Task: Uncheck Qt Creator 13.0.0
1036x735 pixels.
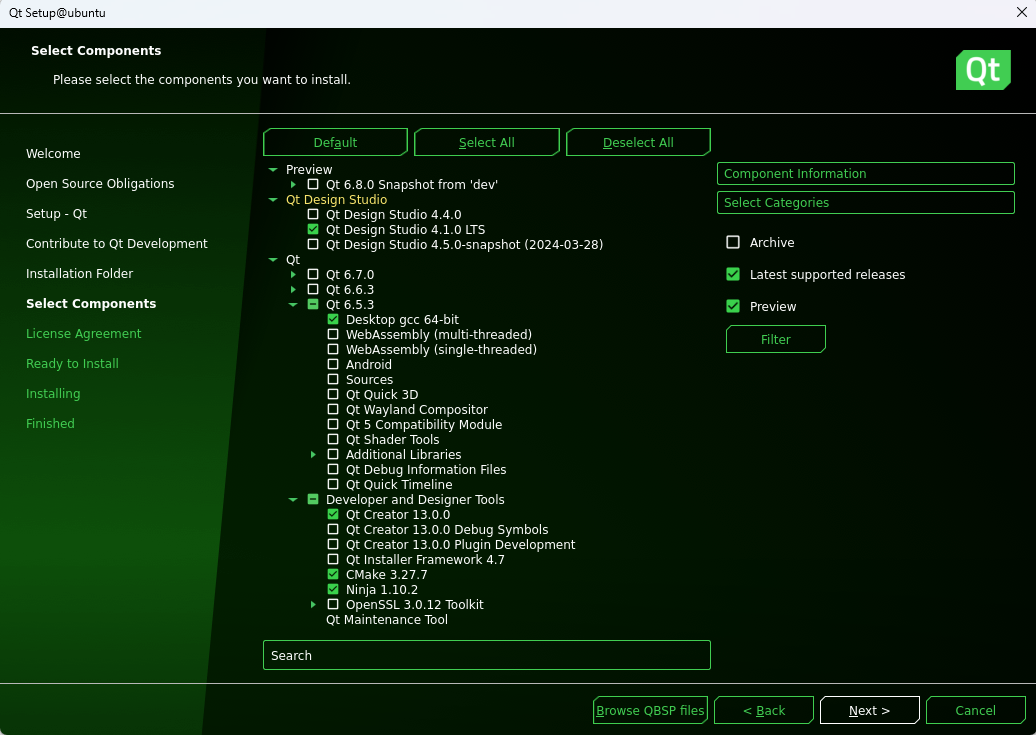Action: tap(333, 515)
